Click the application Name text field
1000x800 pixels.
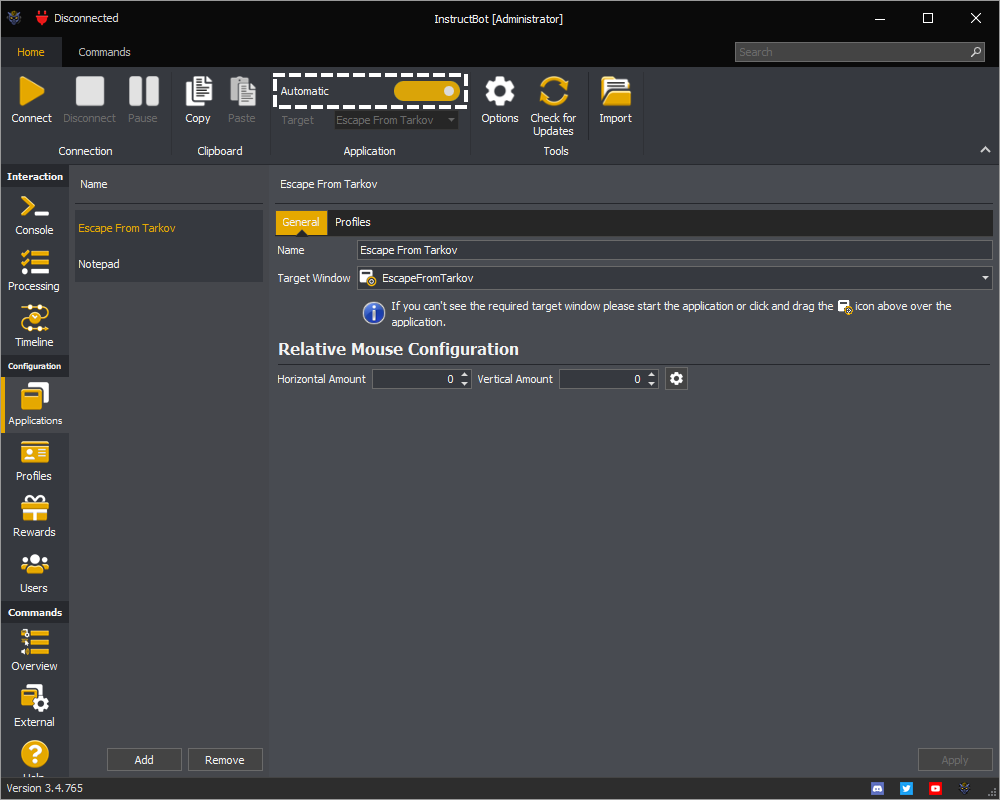(x=675, y=250)
